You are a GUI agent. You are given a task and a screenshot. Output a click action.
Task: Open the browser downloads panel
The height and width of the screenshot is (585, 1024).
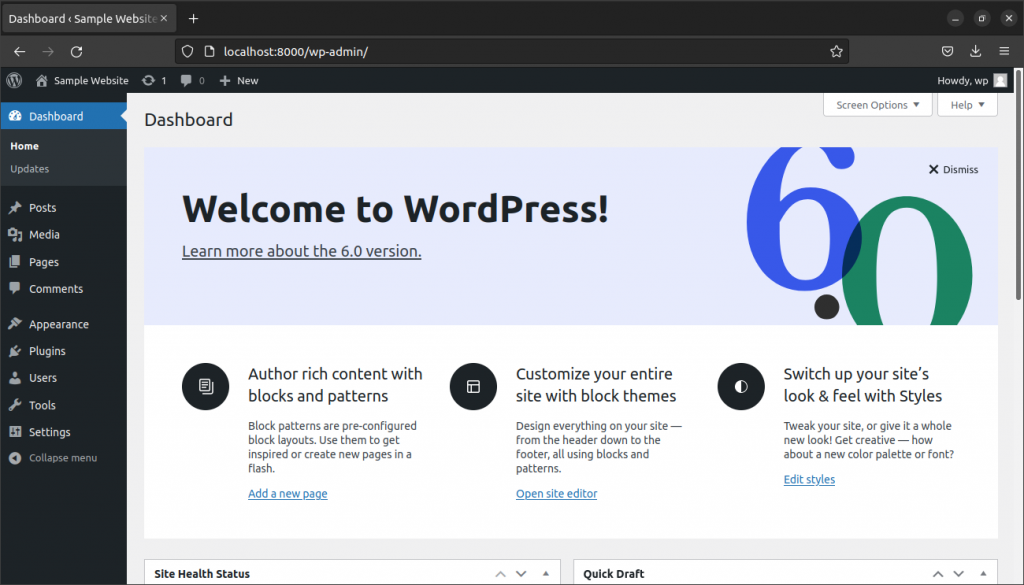[x=976, y=52]
